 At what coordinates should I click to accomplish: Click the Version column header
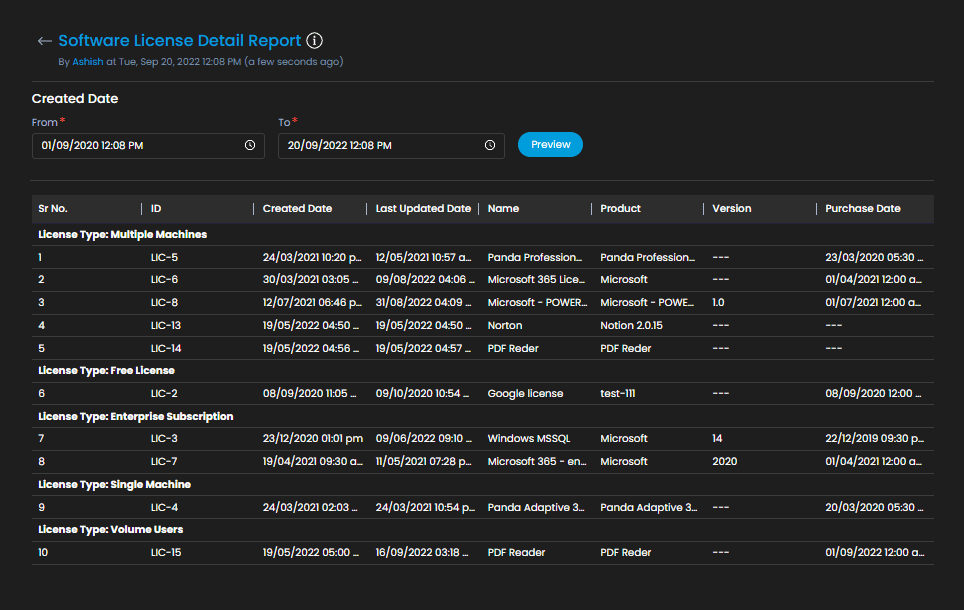(x=732, y=208)
